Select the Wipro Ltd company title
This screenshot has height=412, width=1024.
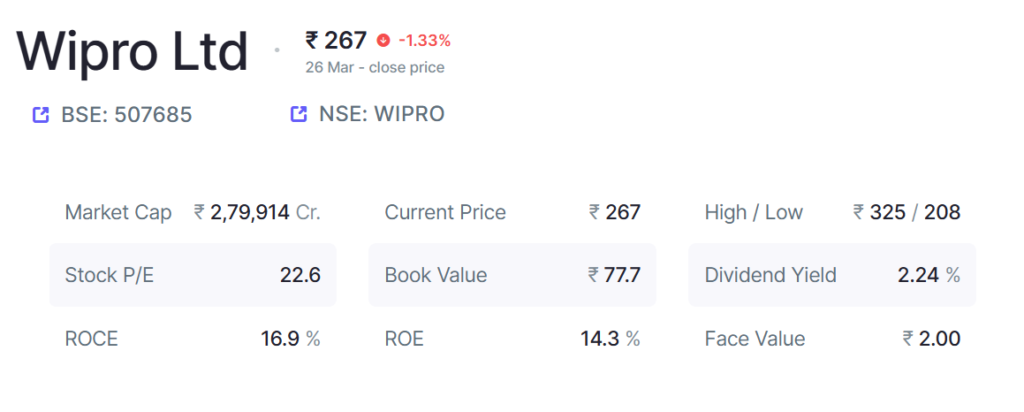[x=132, y=52]
